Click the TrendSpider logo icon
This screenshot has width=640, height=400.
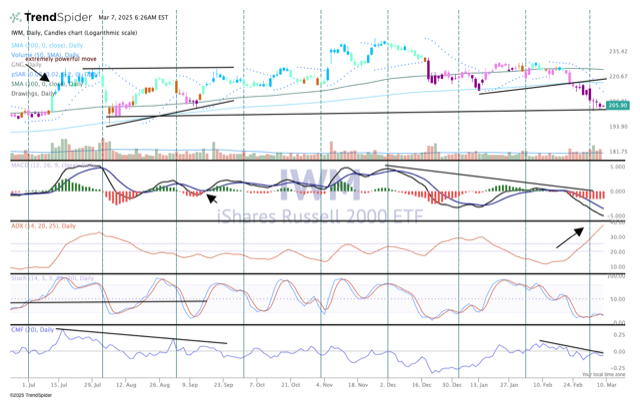click(13, 19)
